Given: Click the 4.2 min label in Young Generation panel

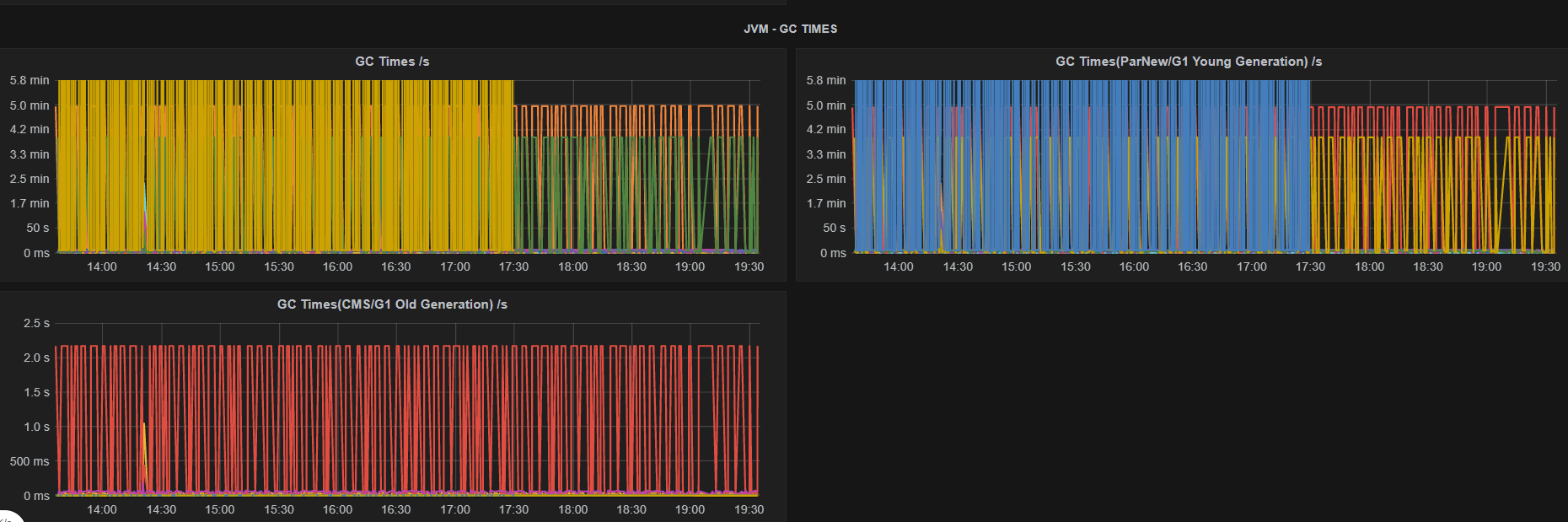Looking at the screenshot, I should (826, 129).
